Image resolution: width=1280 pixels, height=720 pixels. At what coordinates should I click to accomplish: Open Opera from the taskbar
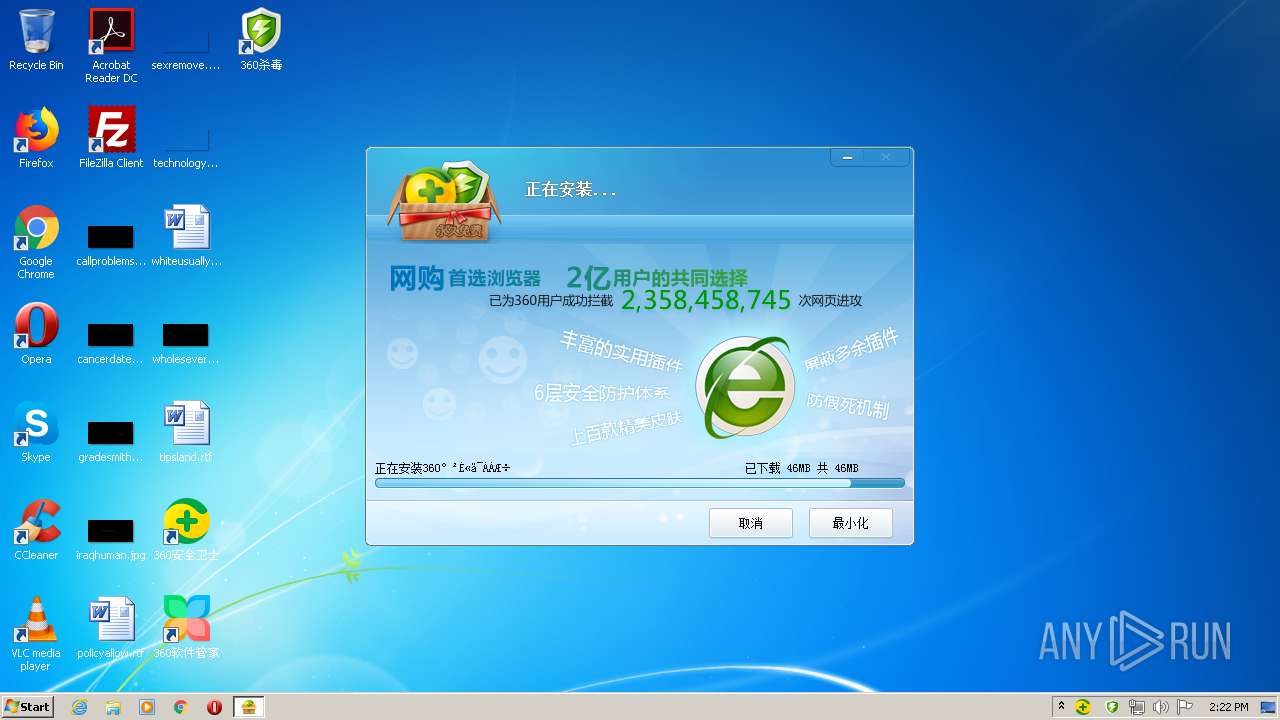pyautogui.click(x=215, y=707)
